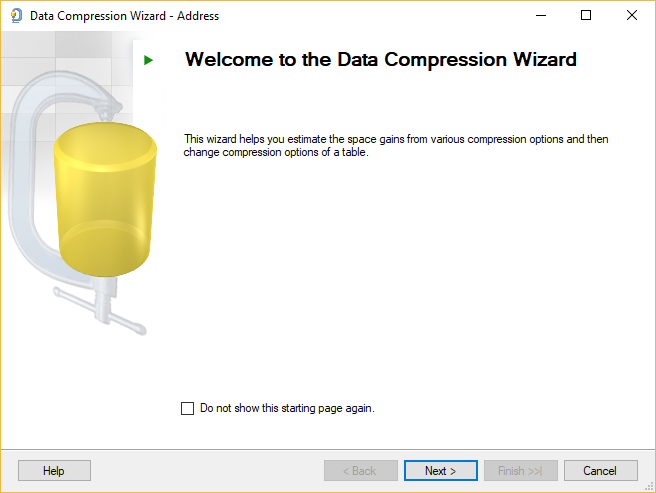Click the wizard app icon in title bar
The image size is (656, 493).
(x=15, y=16)
